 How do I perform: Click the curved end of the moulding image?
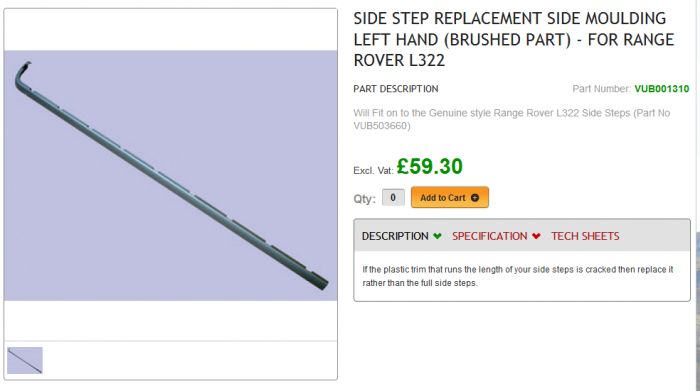(23, 74)
